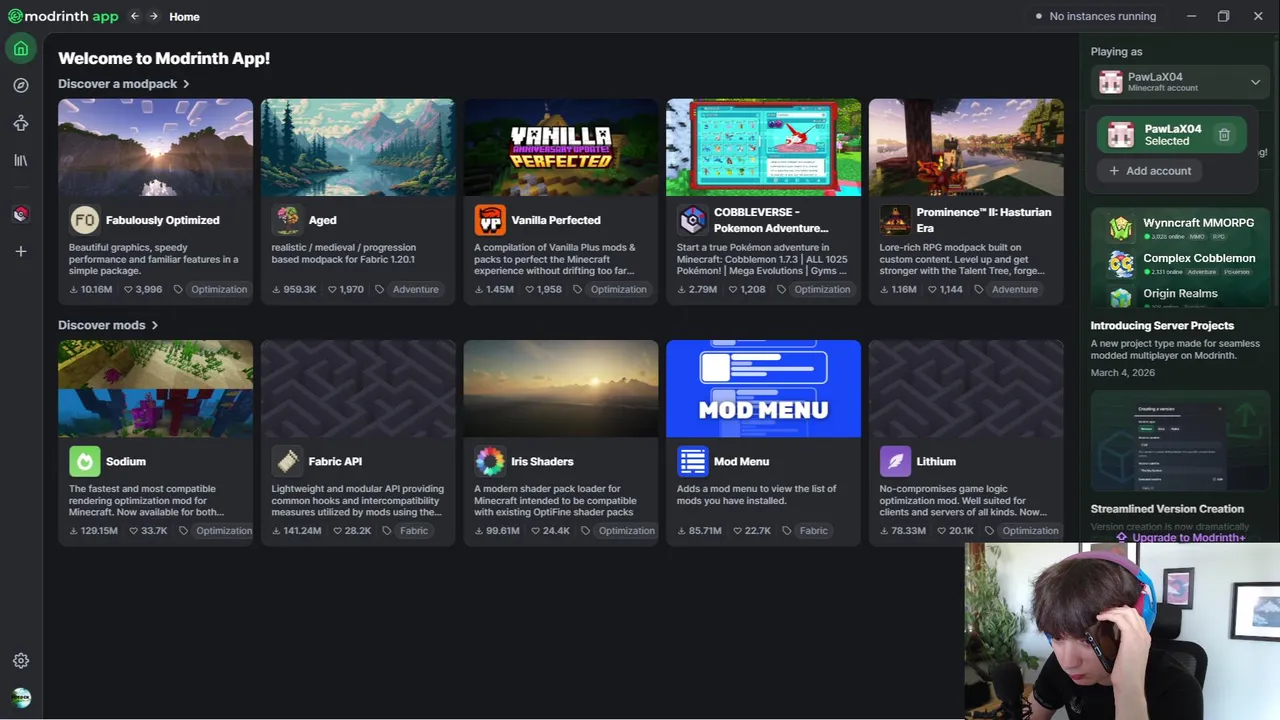Click the Origin Realms server icon
The image size is (1280, 720).
1121,297
